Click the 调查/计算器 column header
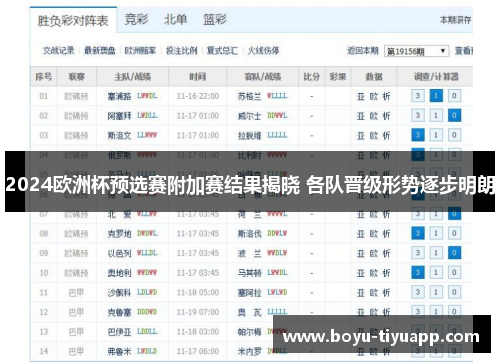This screenshot has width=500, height=362. pos(436,77)
